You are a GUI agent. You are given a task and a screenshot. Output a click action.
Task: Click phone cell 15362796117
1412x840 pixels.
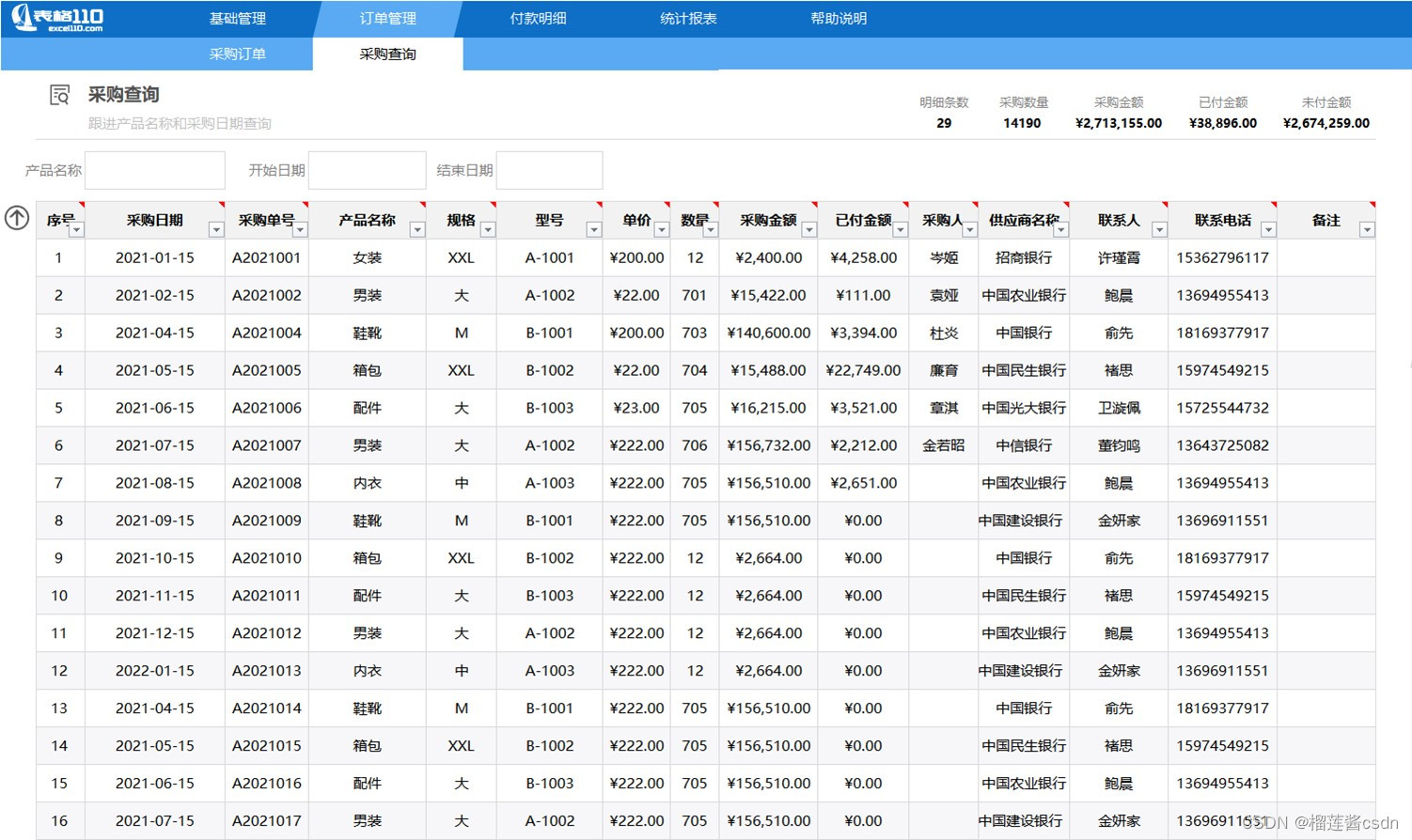(x=1222, y=257)
